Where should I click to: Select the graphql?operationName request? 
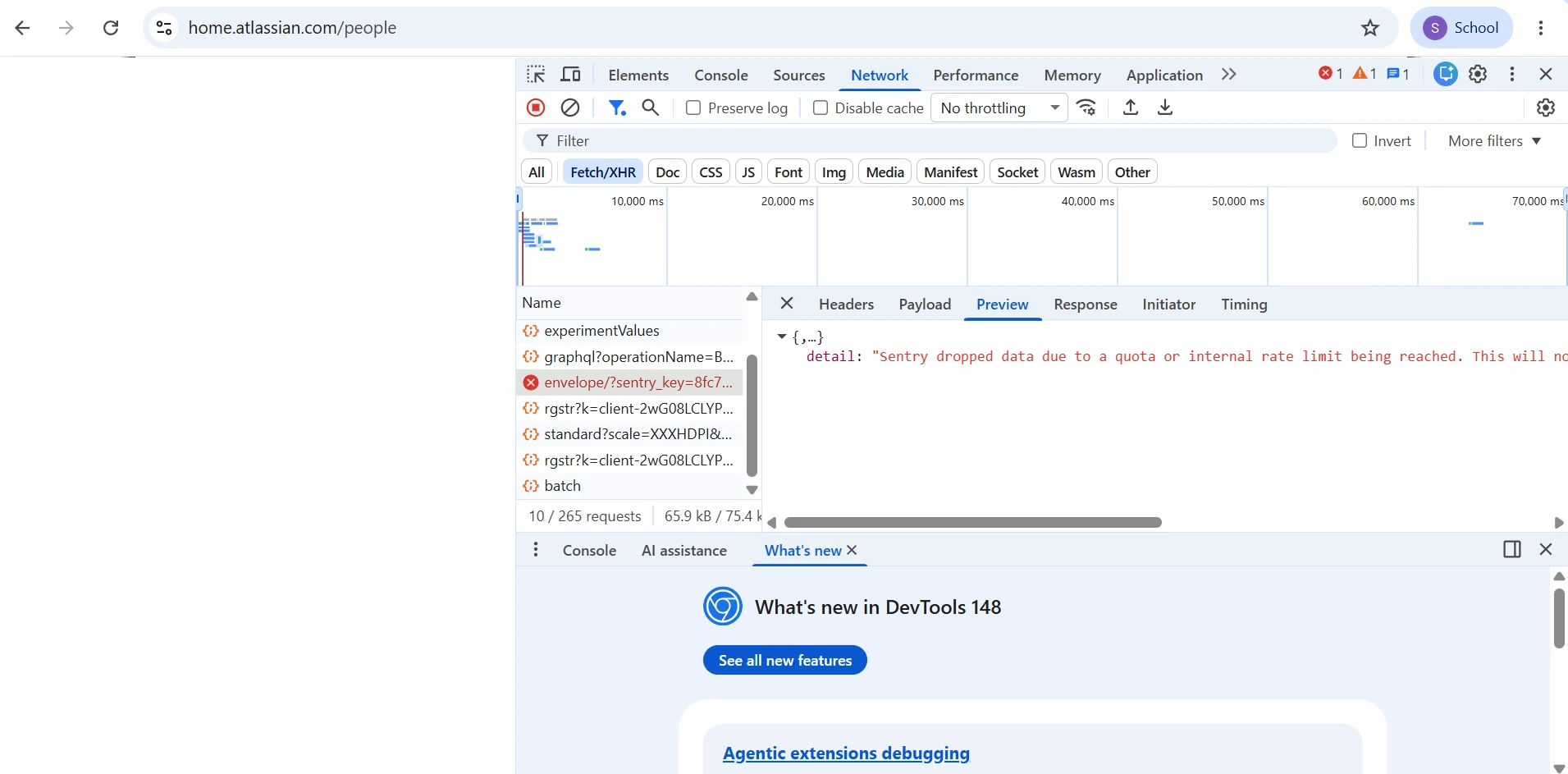pyautogui.click(x=630, y=357)
